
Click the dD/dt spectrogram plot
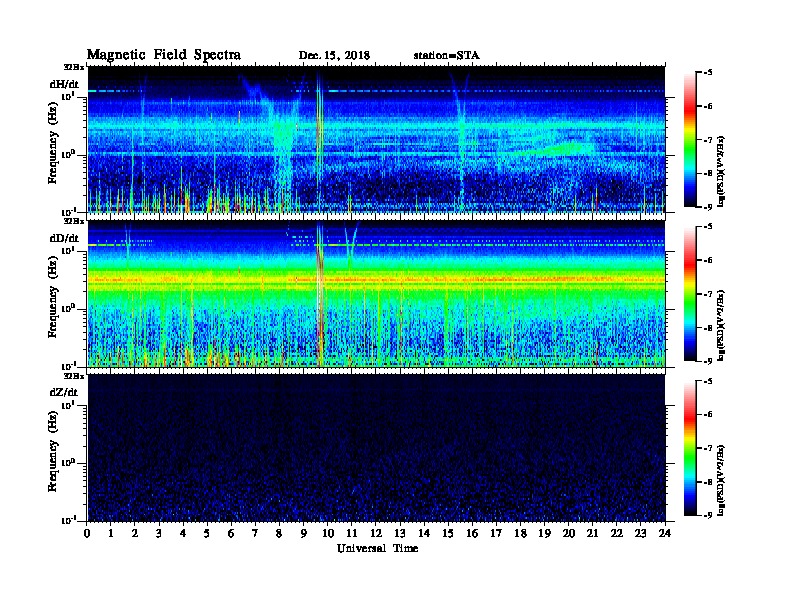376,293
